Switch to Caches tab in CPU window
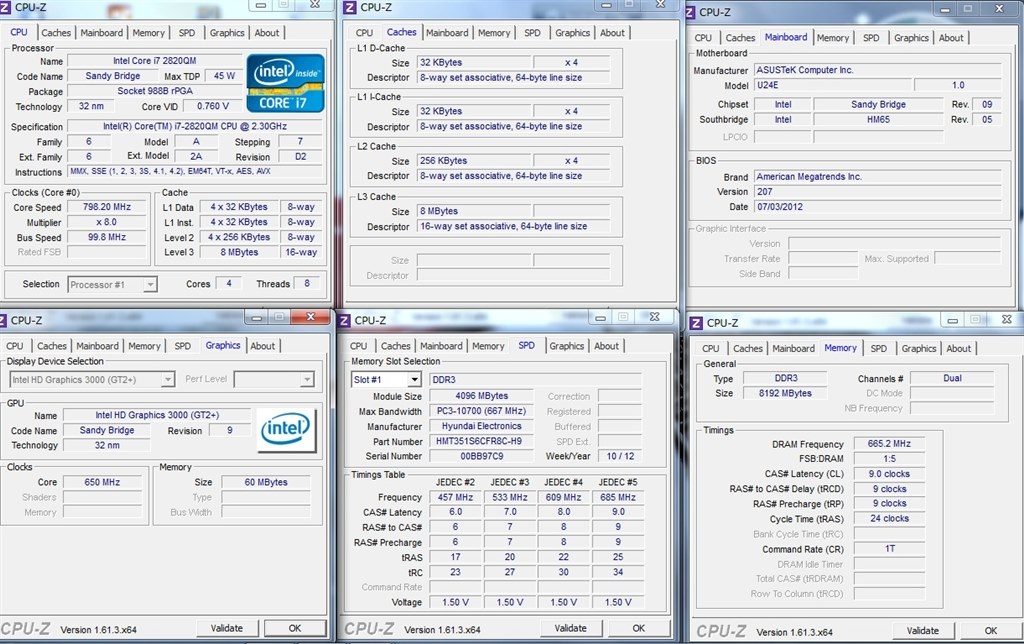The height and width of the screenshot is (644, 1024). (x=56, y=33)
